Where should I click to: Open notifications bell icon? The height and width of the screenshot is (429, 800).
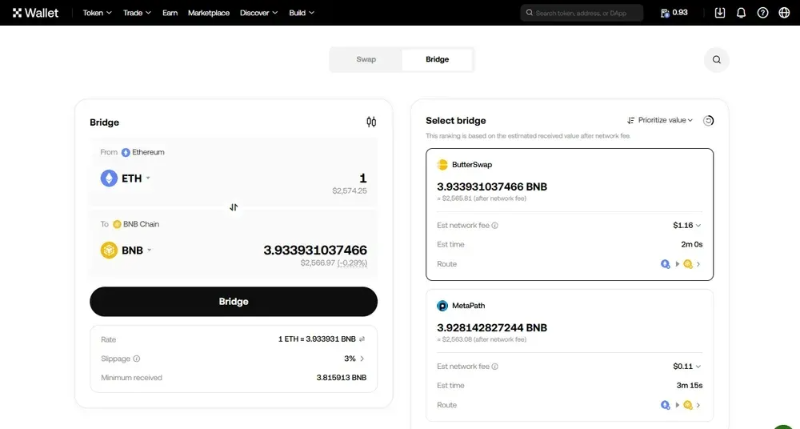pyautogui.click(x=741, y=13)
